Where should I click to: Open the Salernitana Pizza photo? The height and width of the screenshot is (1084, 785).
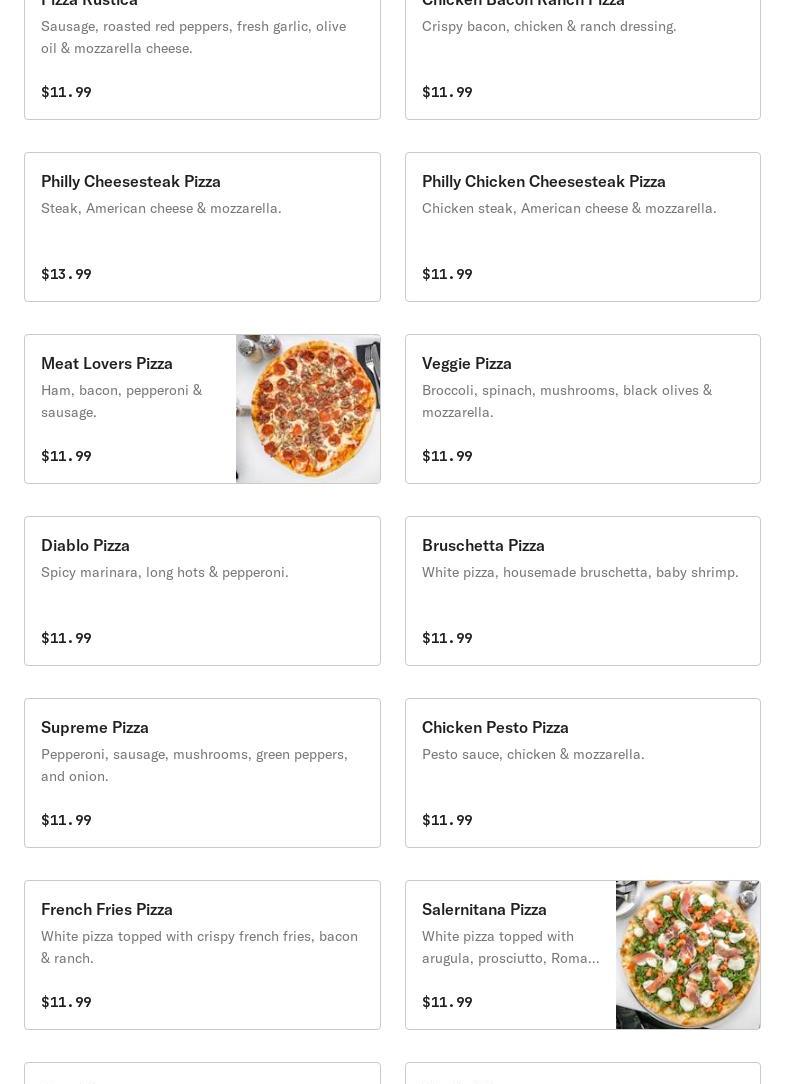point(687,955)
